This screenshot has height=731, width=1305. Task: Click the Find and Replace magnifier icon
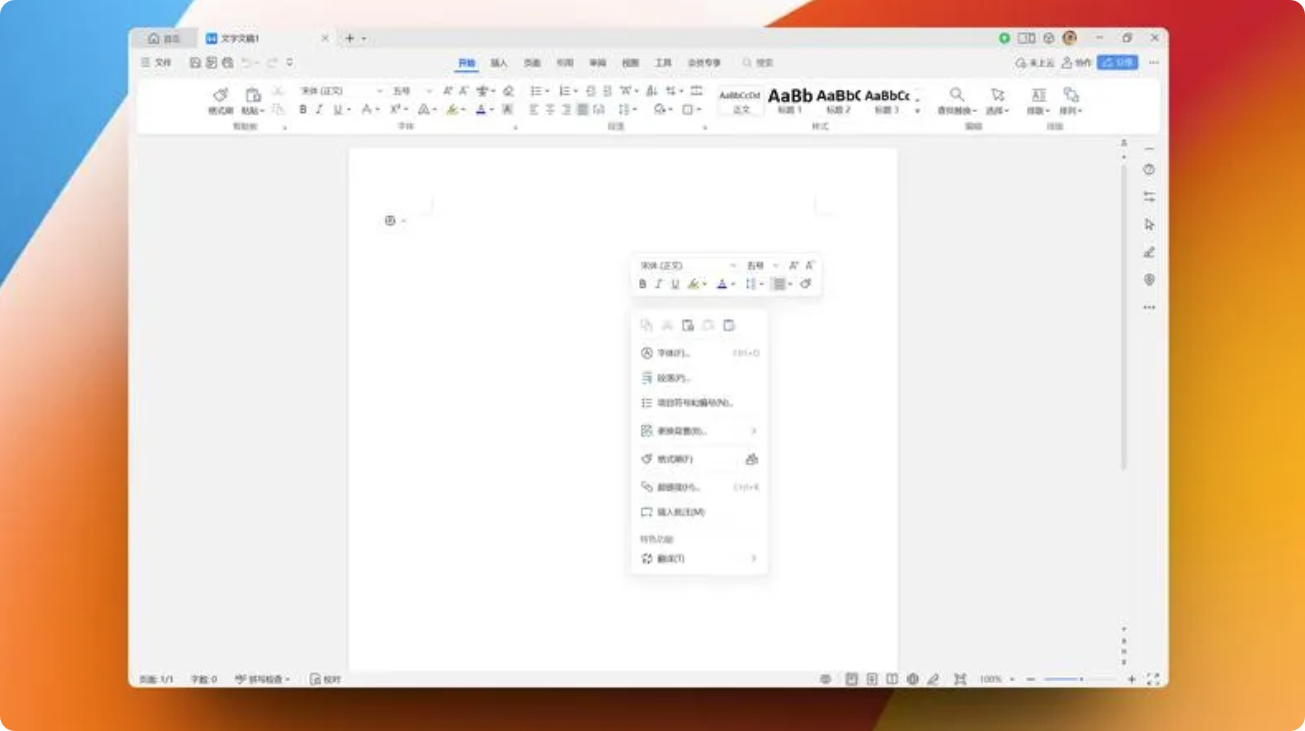click(x=957, y=95)
